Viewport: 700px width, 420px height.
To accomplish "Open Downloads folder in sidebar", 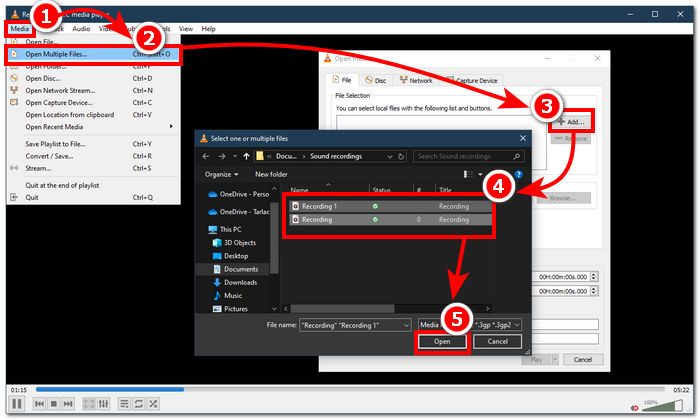I will [x=235, y=283].
